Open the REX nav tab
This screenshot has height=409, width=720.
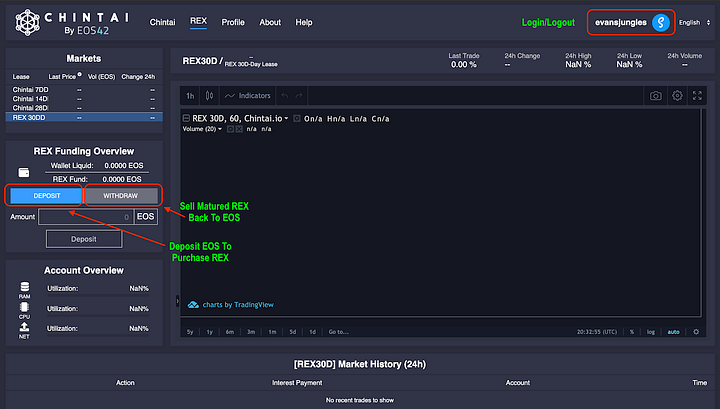tap(198, 21)
